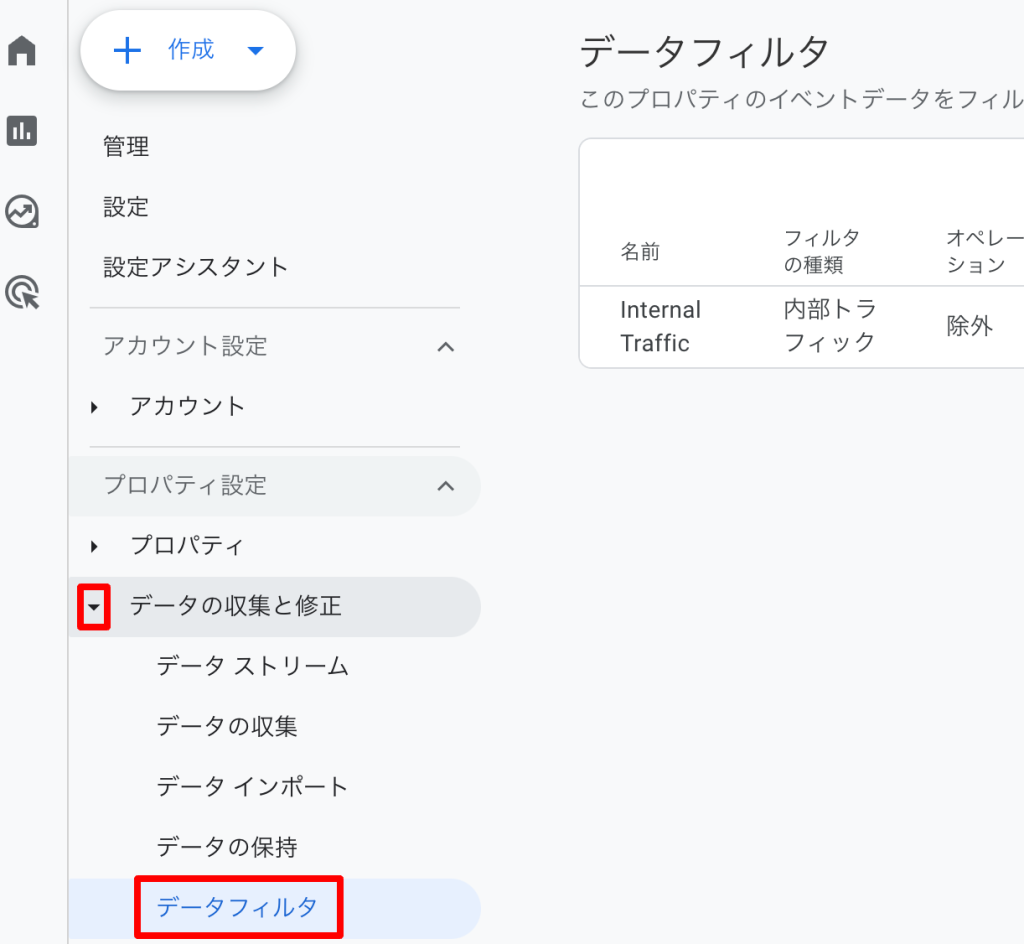The height and width of the screenshot is (944, 1024).
Task: Open データの保持 submenu item
Action: click(x=227, y=848)
